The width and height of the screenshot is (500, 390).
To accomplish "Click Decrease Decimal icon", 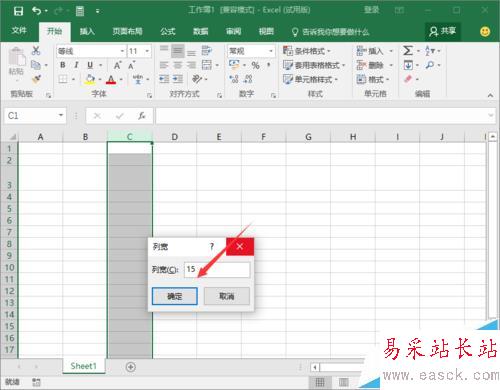I will pos(248,79).
